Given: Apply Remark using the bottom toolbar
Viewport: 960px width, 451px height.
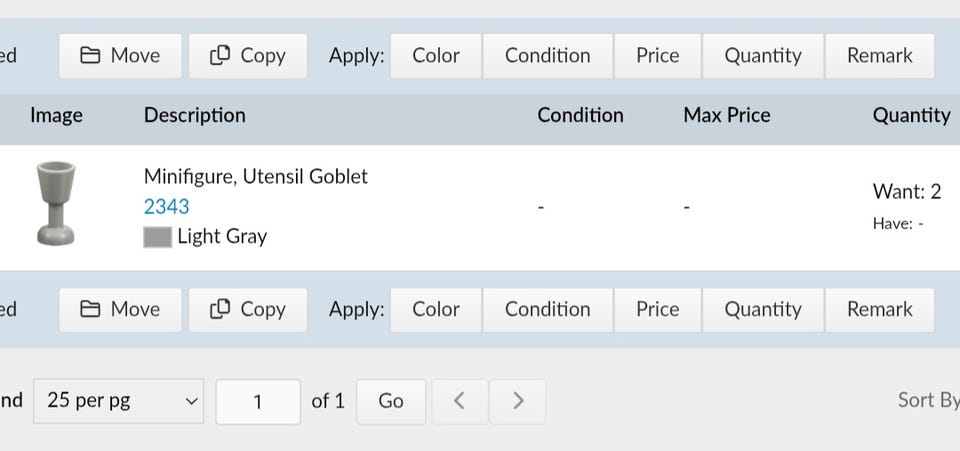Looking at the screenshot, I should coord(880,310).
